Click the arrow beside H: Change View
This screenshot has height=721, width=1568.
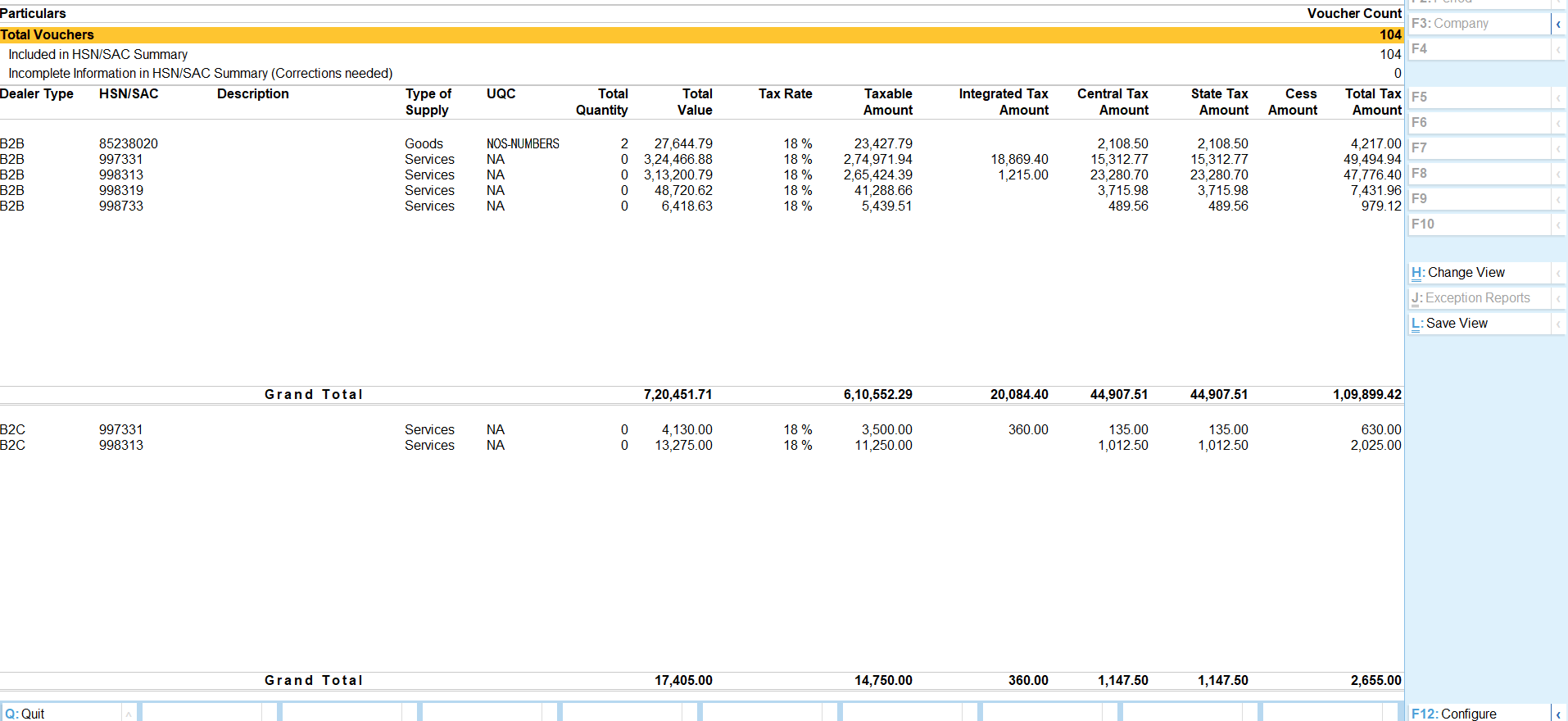pos(1557,273)
